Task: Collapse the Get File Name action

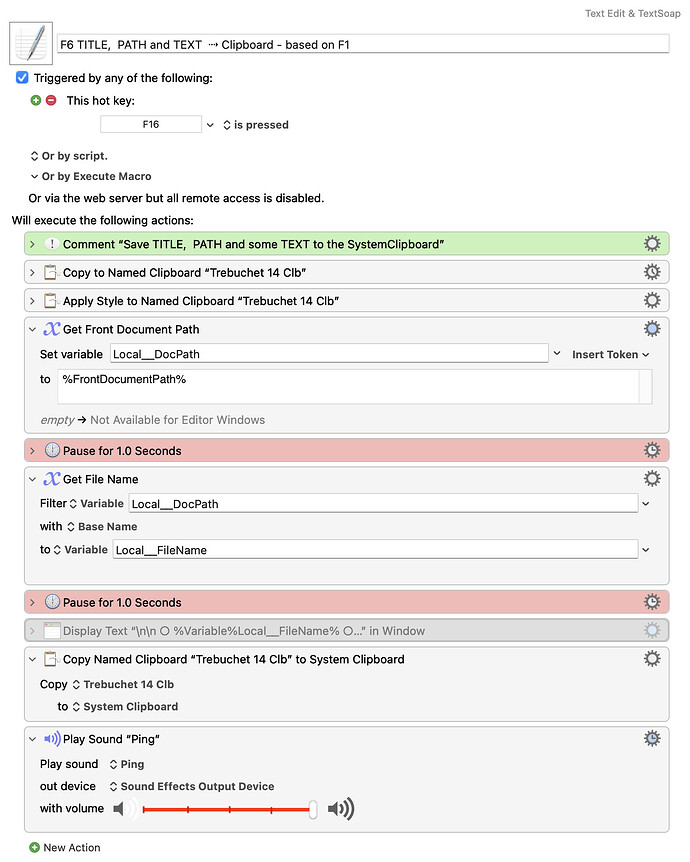Action: click(x=34, y=479)
